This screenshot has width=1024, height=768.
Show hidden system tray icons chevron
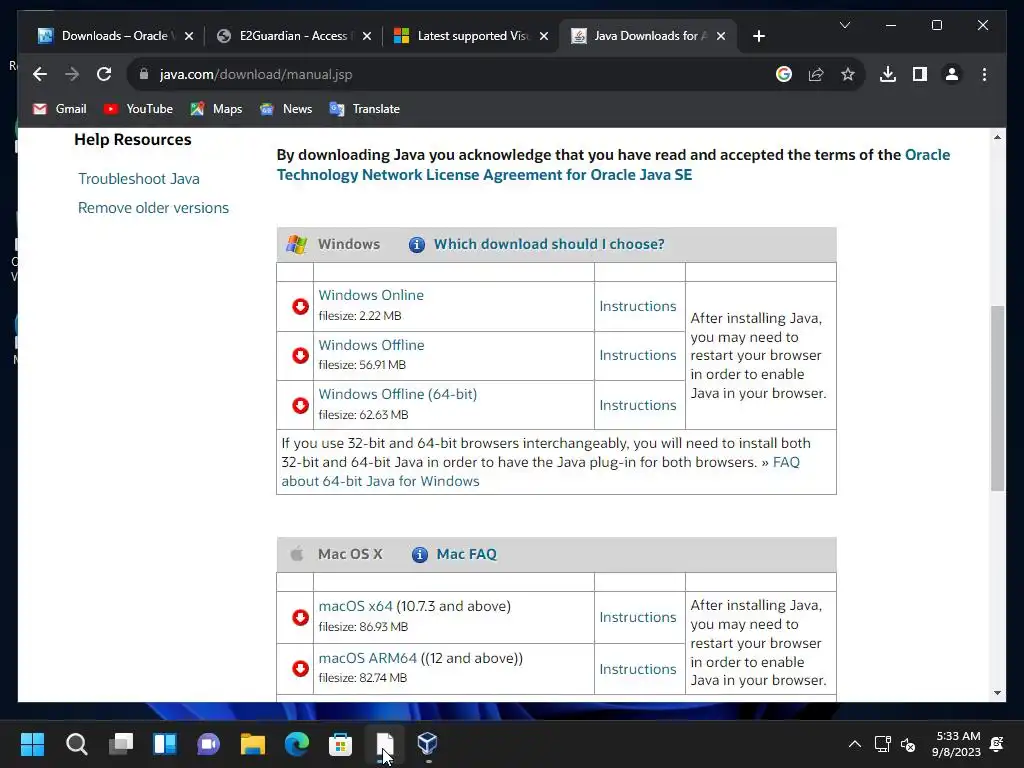(854, 744)
